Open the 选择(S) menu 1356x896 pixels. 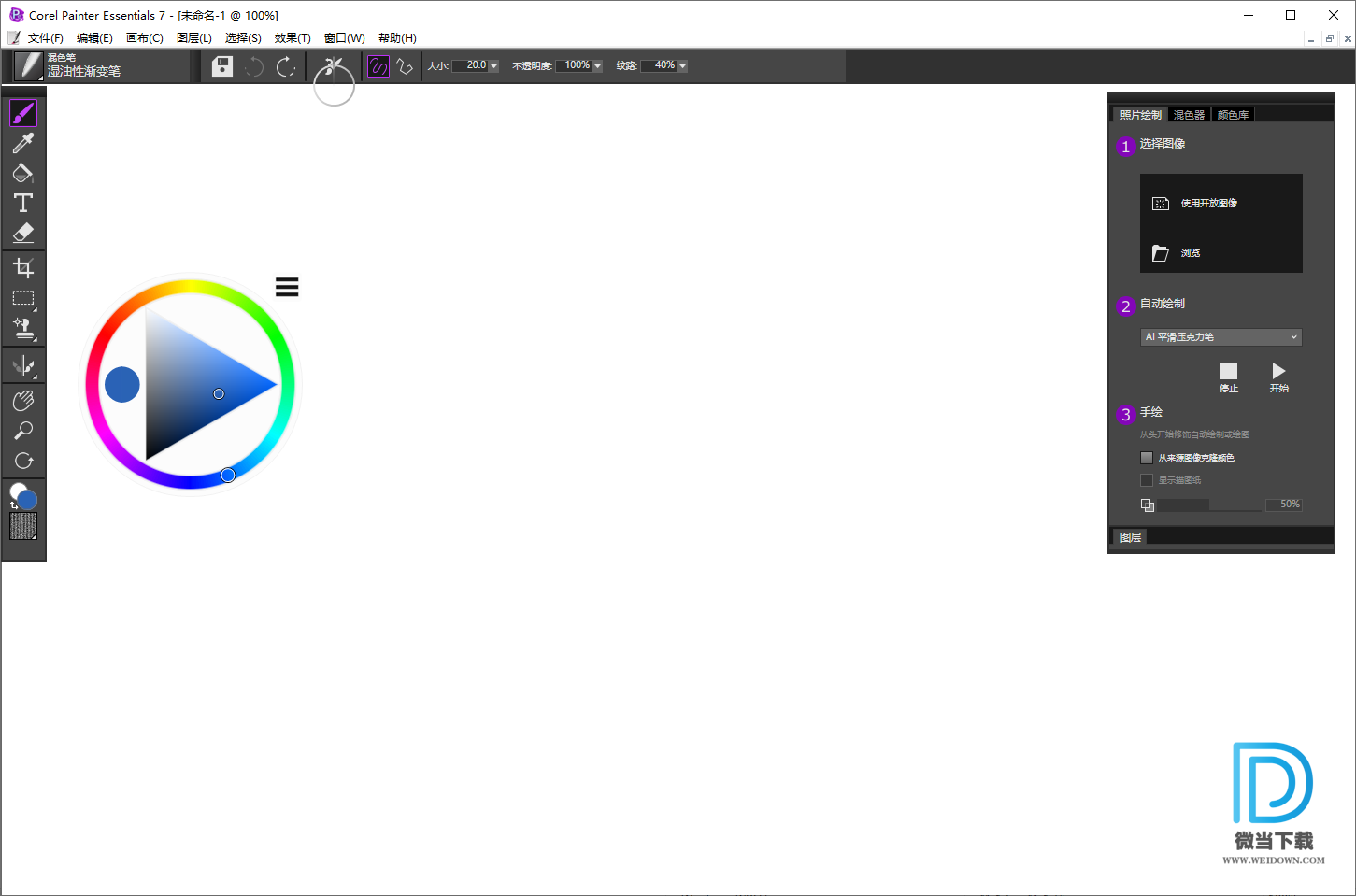(243, 38)
